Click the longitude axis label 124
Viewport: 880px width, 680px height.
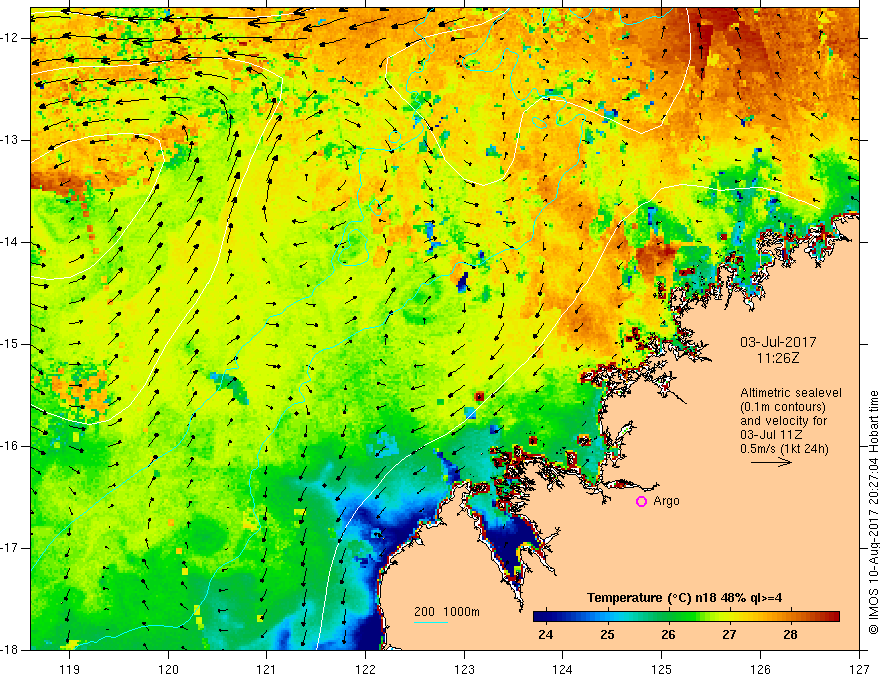[563, 669]
